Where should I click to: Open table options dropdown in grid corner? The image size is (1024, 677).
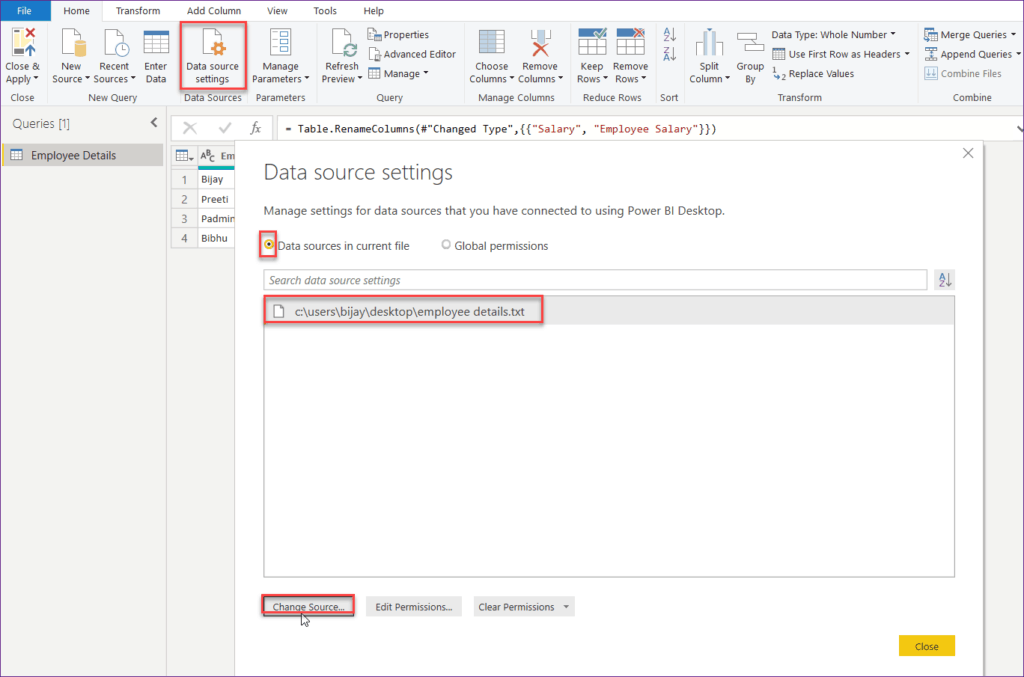184,155
